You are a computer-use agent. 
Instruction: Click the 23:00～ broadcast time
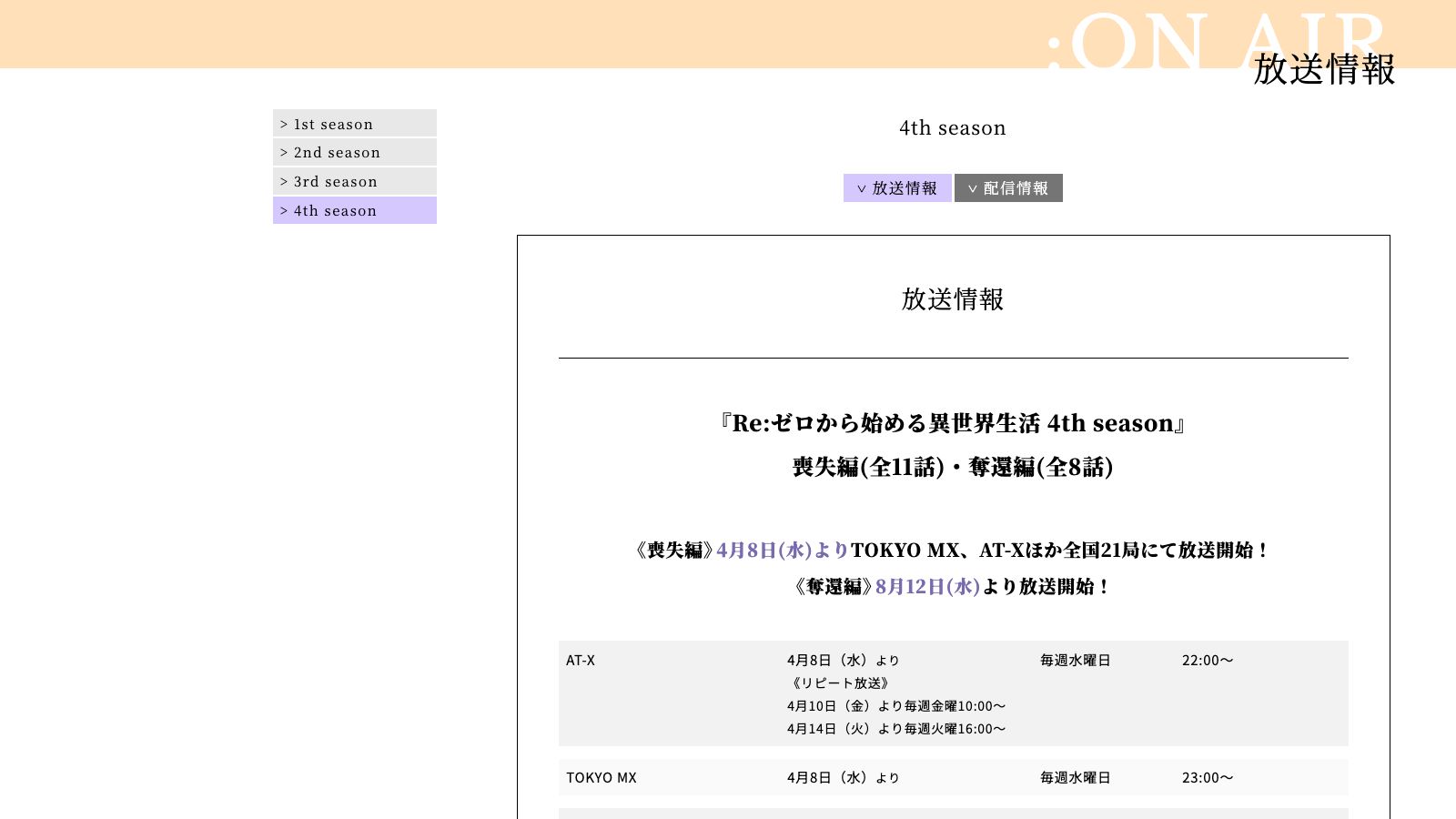click(x=1208, y=778)
